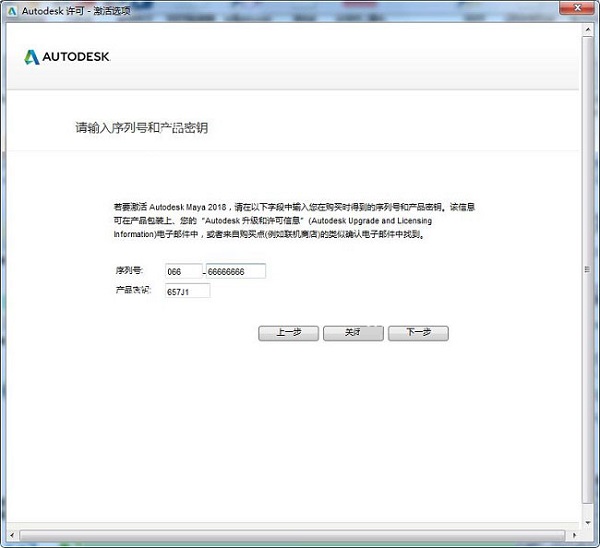Click the serial number field showing 66666666

click(236, 271)
